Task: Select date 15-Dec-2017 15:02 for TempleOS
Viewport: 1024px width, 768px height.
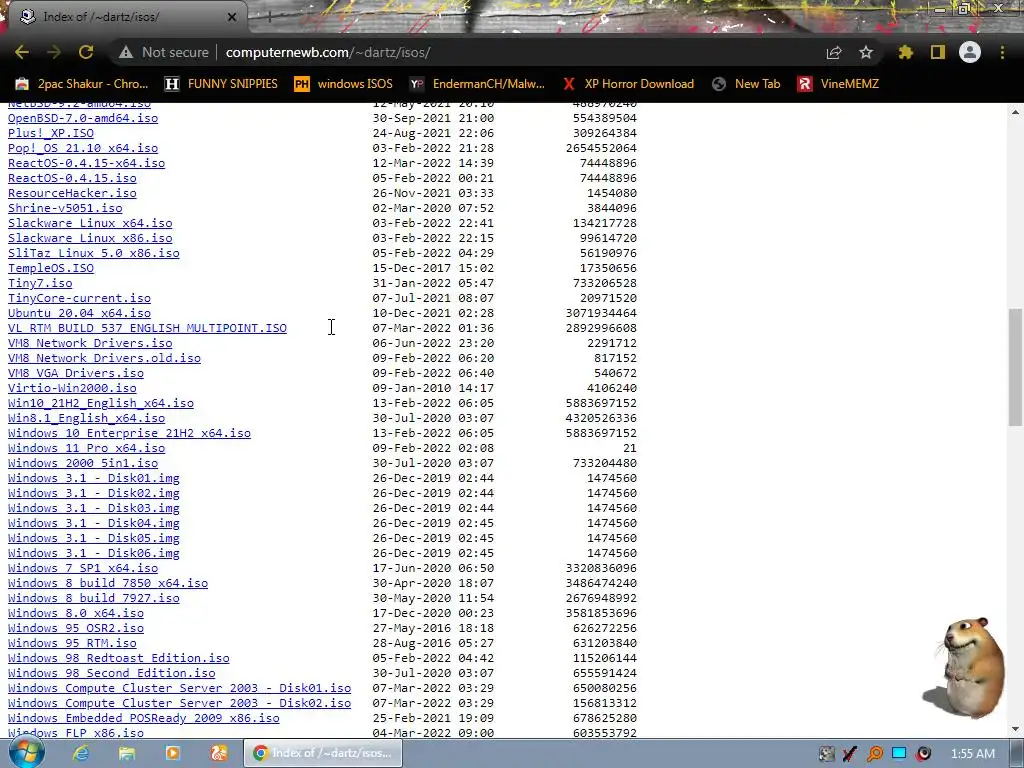Action: point(433,268)
